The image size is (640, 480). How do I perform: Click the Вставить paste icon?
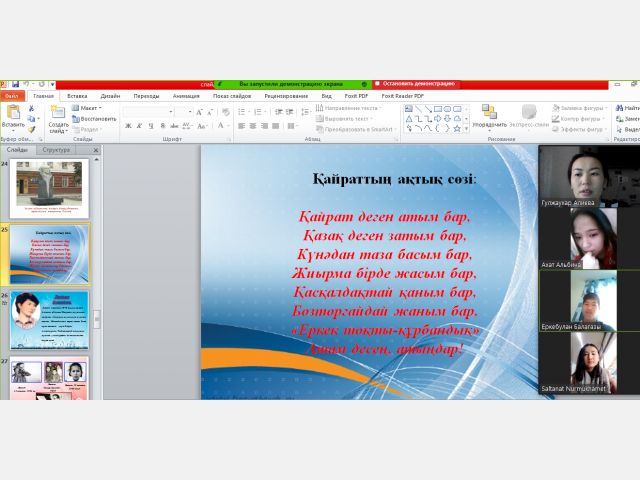coord(13,112)
